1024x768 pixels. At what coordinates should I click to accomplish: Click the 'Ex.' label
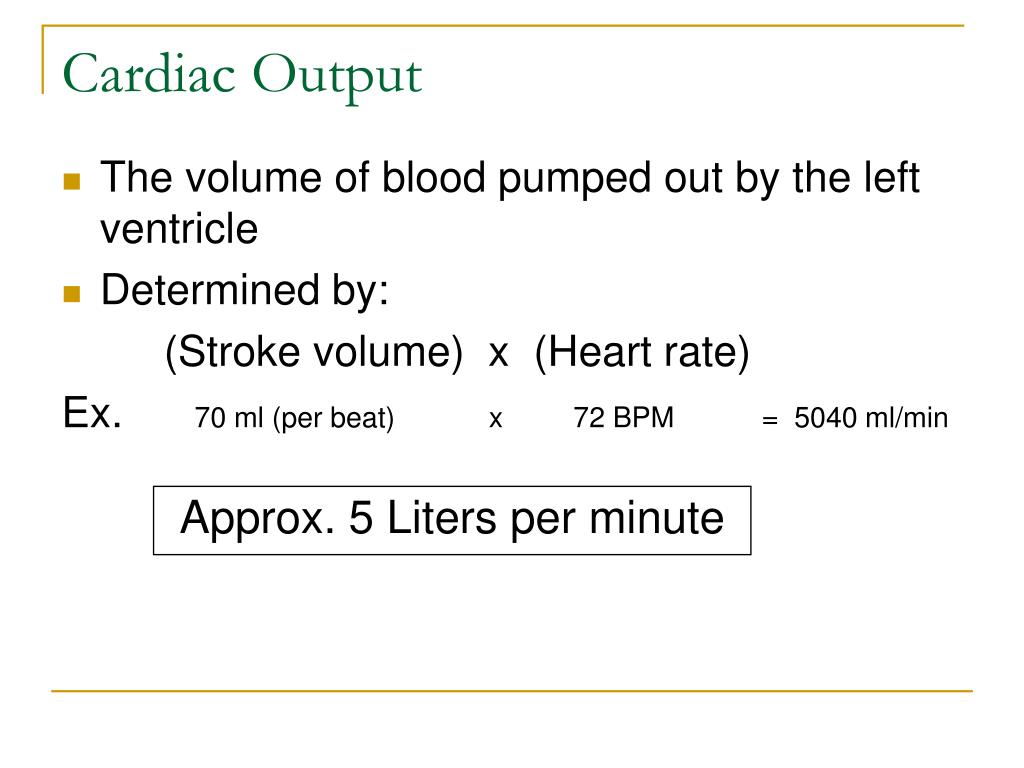coord(92,412)
